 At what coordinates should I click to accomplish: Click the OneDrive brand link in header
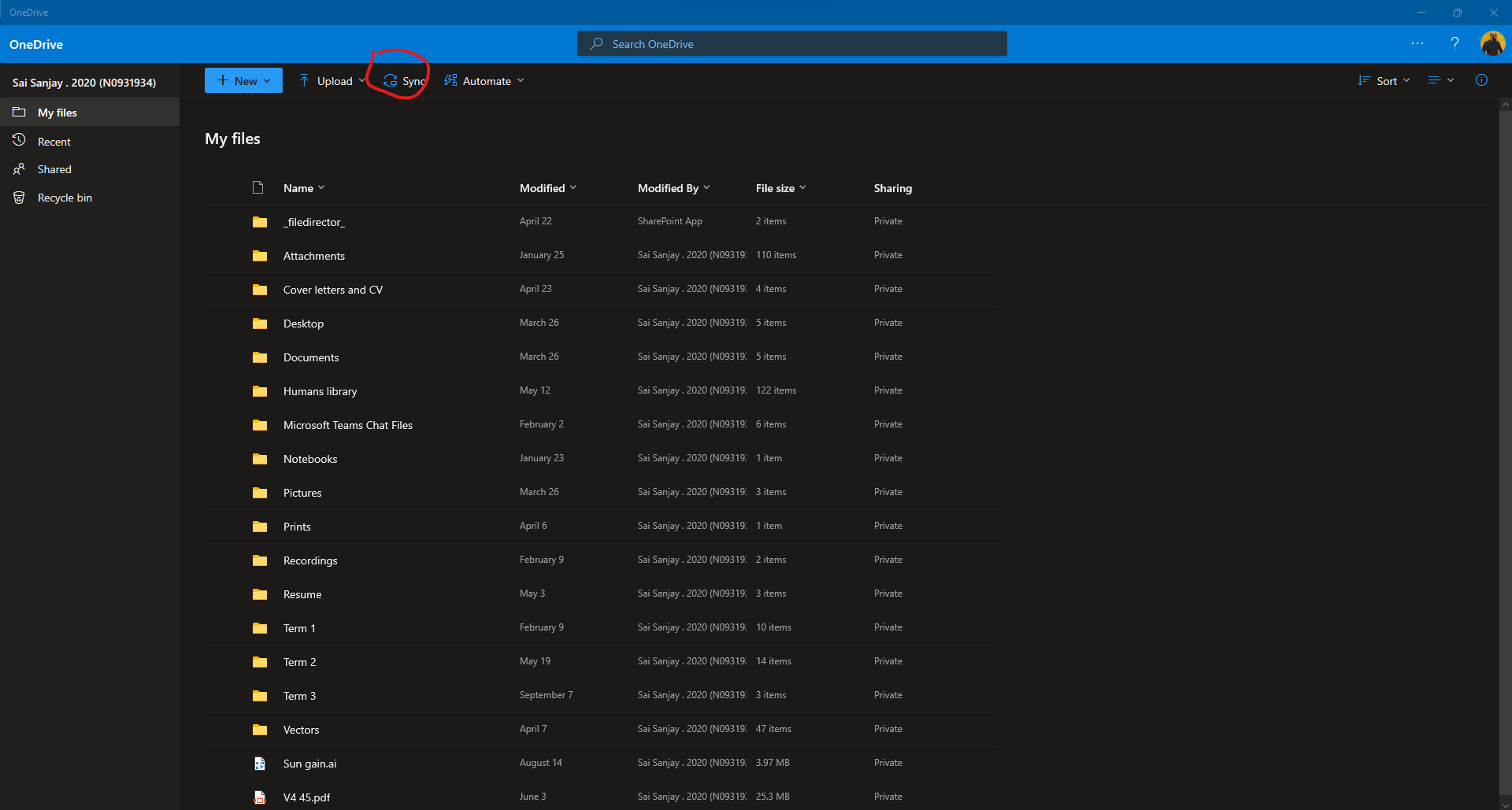[x=36, y=44]
